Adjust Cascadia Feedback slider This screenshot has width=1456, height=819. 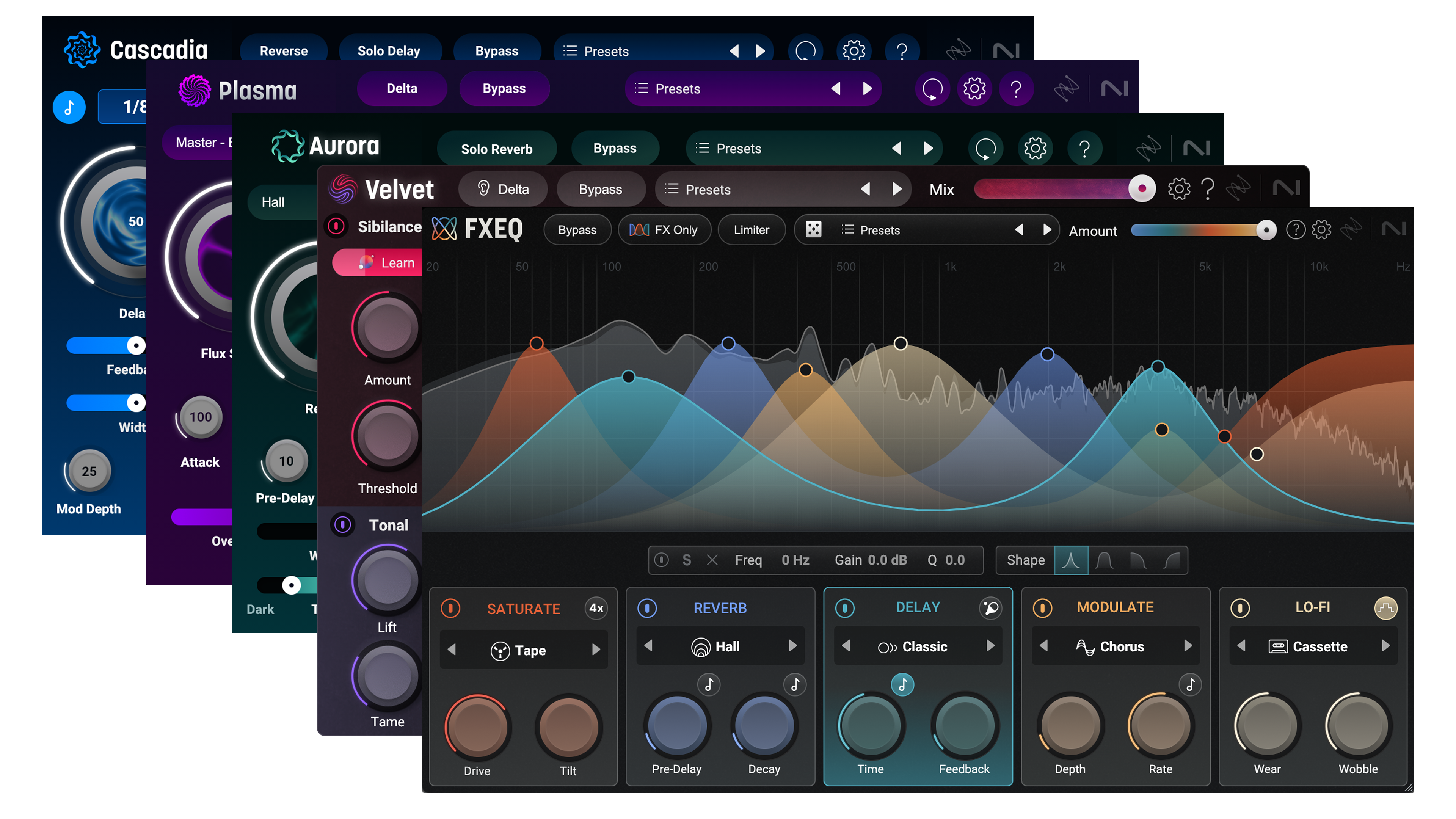[106, 345]
